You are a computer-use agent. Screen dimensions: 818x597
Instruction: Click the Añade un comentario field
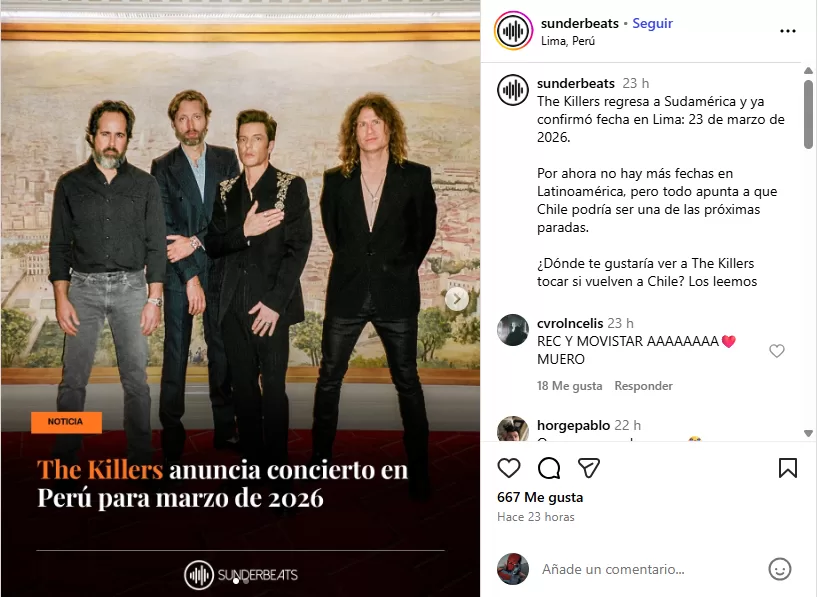pyautogui.click(x=647, y=569)
